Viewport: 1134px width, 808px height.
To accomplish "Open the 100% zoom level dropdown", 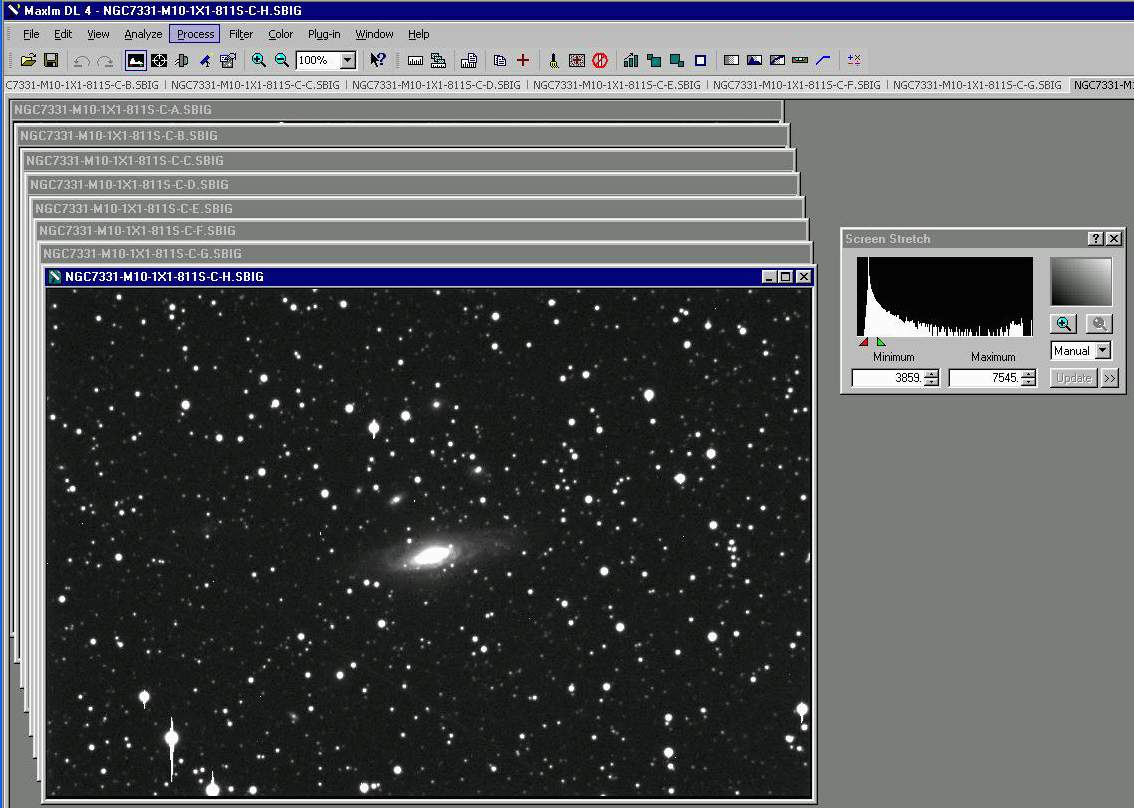I will coord(348,60).
